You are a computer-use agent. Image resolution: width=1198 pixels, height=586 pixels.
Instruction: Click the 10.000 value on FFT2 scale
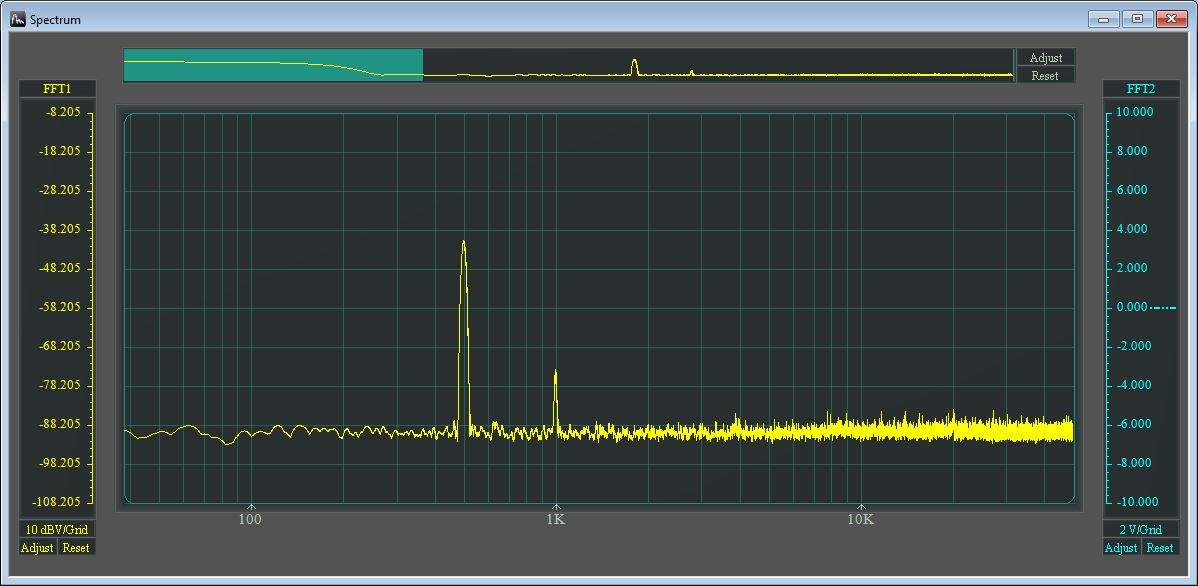point(1135,112)
